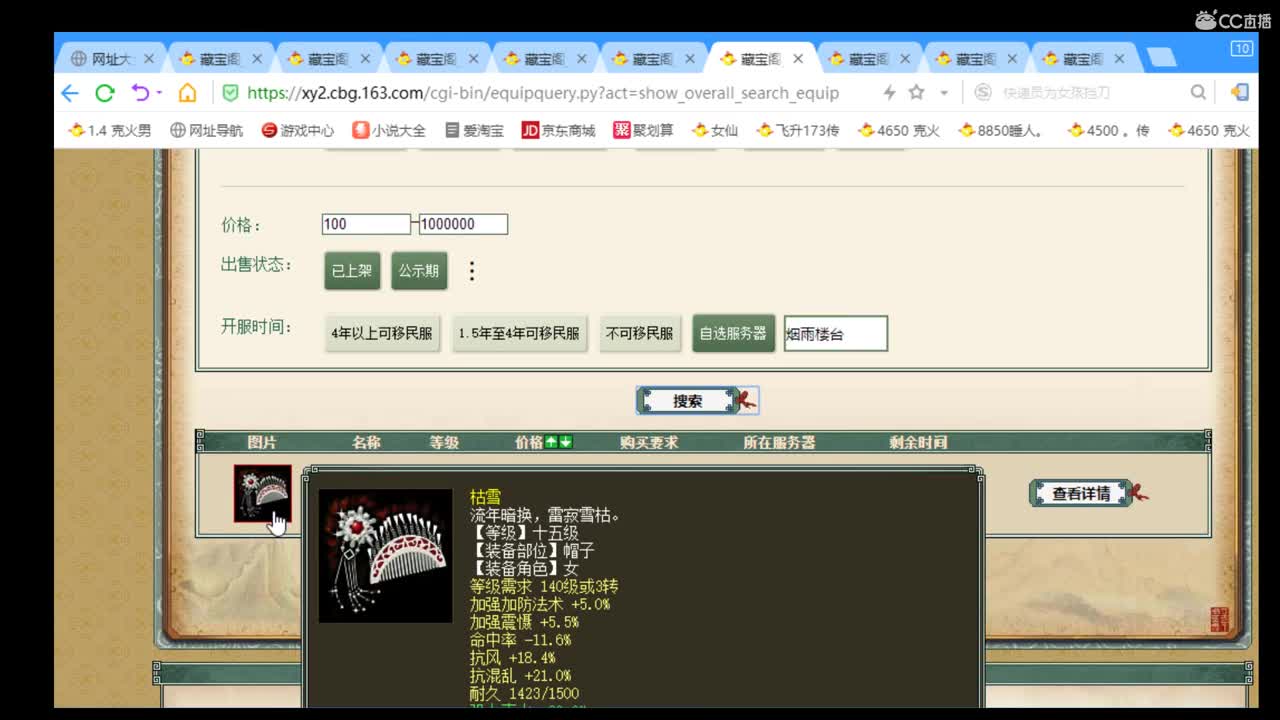Toggle the 4年以上可移民服 filter
This screenshot has width=1280, height=720.
(x=382, y=333)
